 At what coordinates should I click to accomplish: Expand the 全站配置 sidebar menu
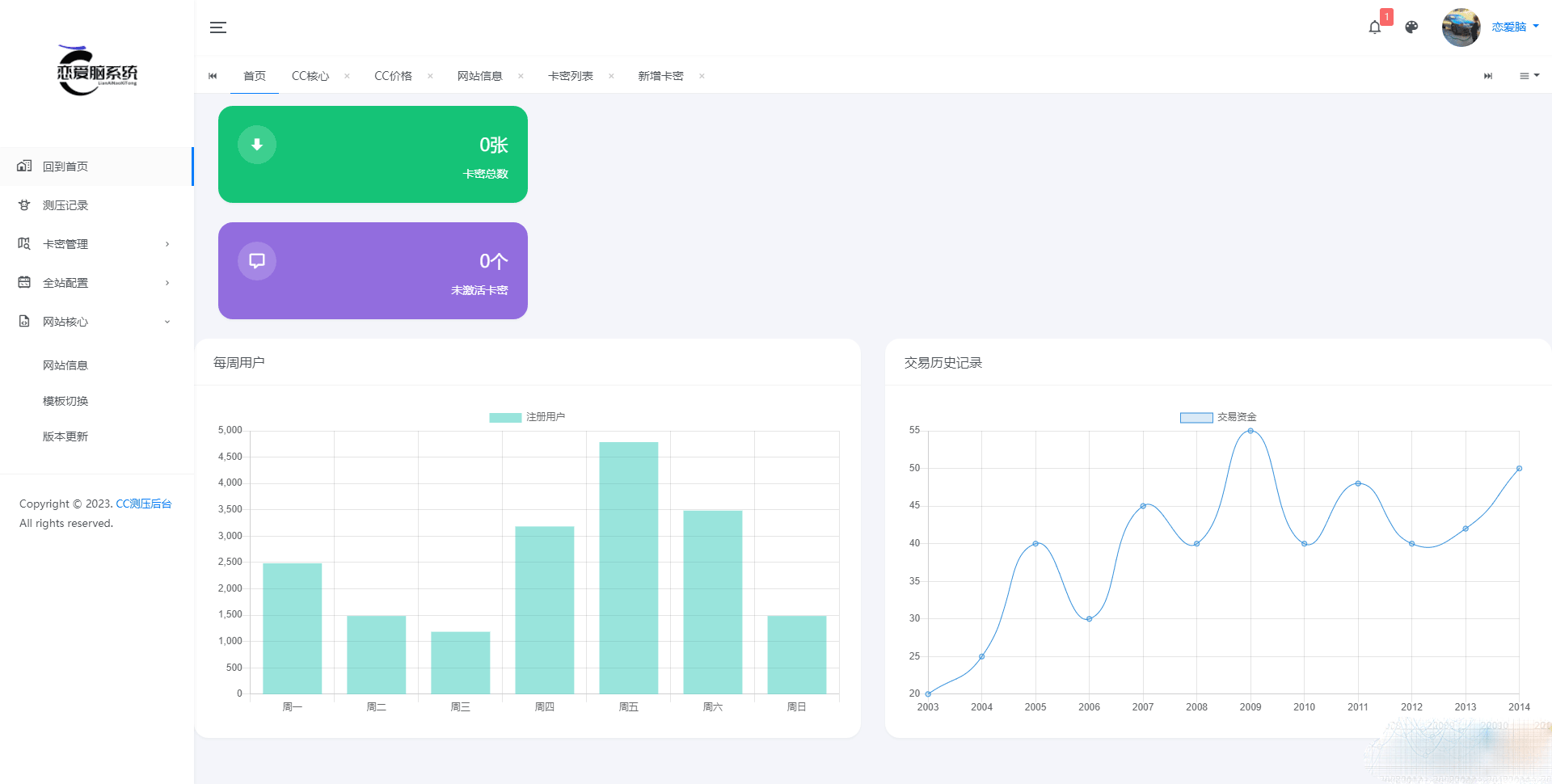click(96, 283)
